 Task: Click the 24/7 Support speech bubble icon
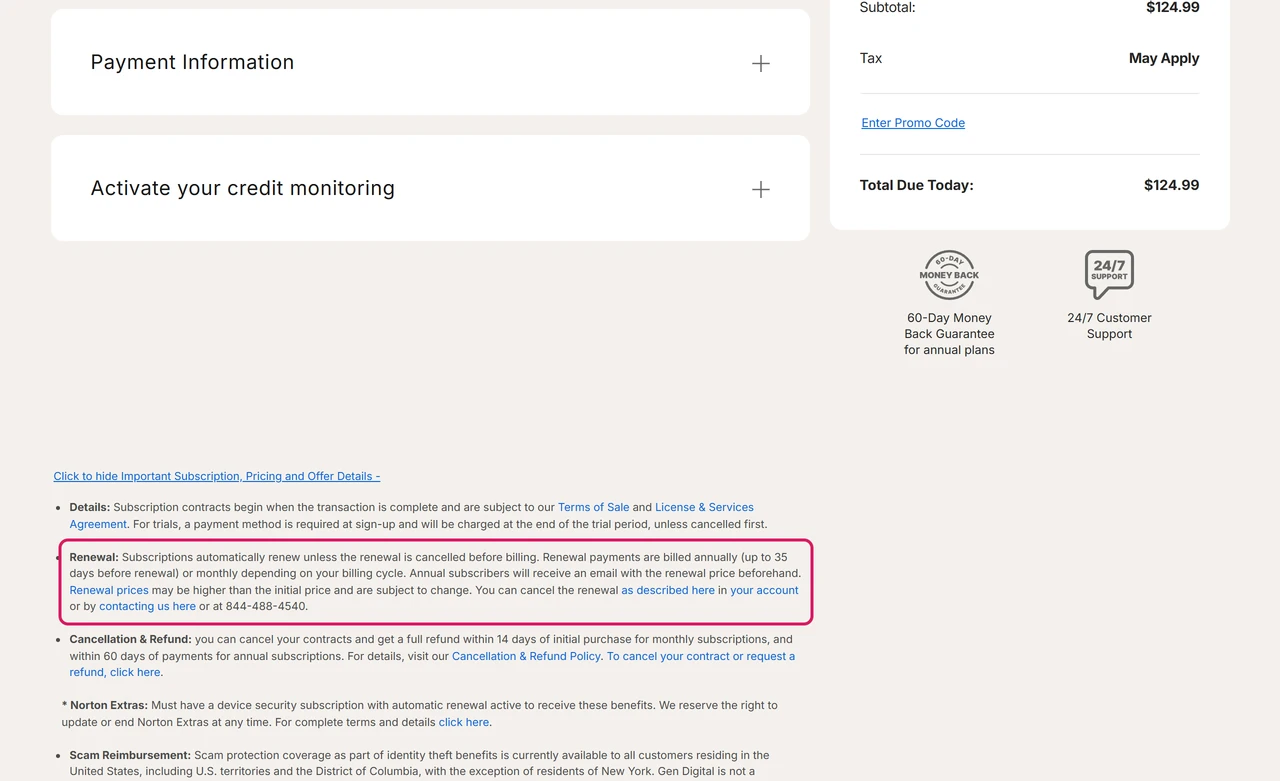tap(1109, 275)
